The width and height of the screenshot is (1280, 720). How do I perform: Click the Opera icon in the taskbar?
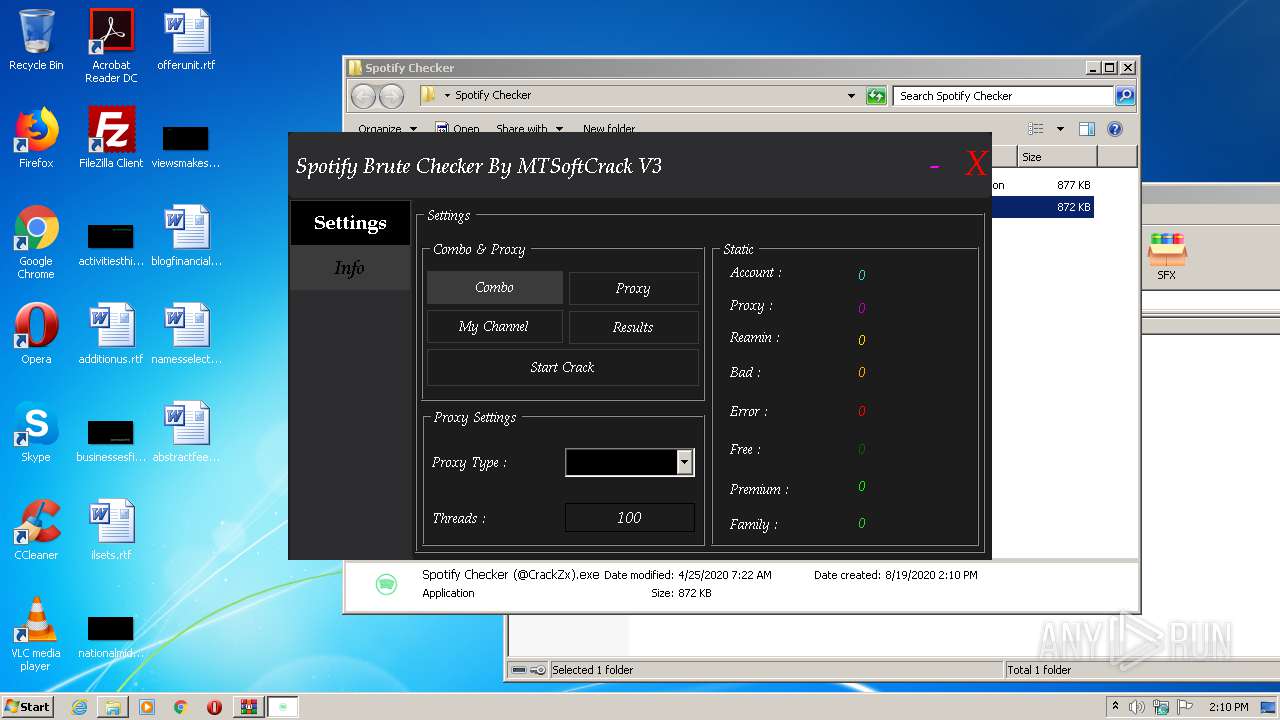pos(214,707)
